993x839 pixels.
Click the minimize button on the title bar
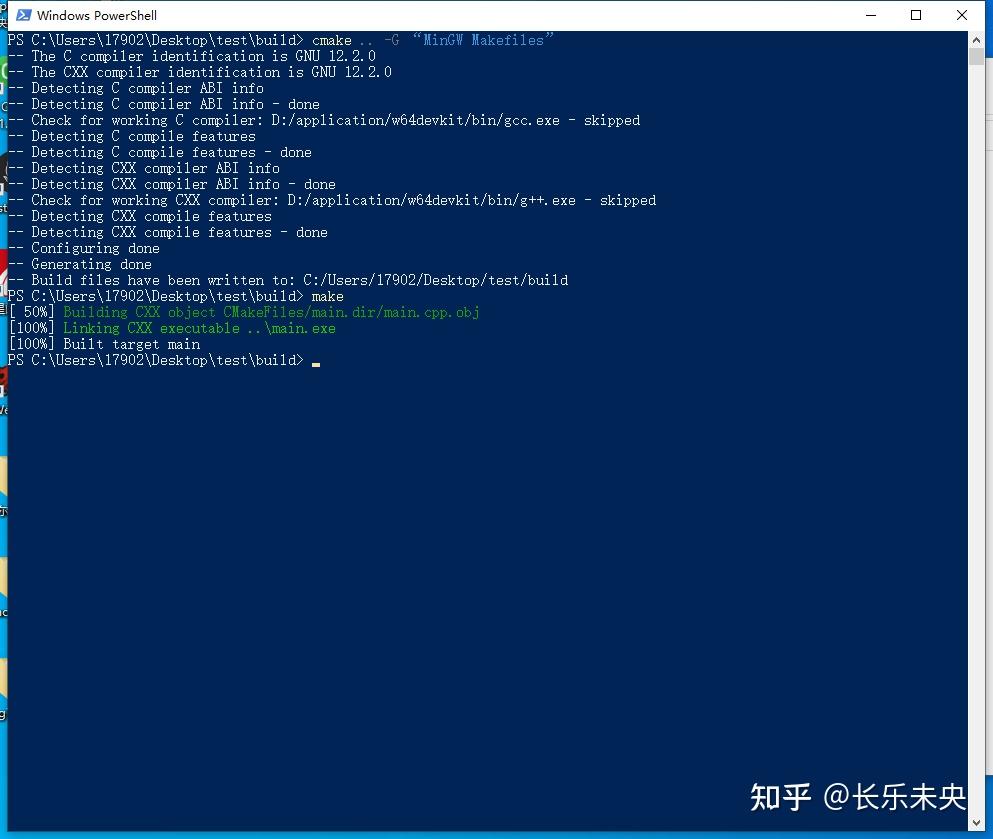[x=869, y=15]
